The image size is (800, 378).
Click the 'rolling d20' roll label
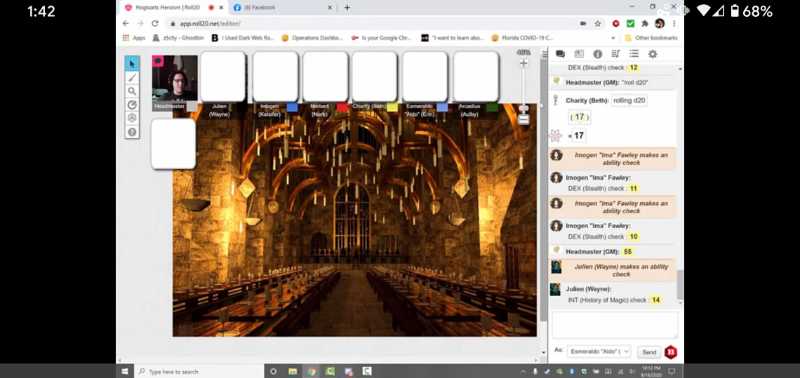coord(629,100)
